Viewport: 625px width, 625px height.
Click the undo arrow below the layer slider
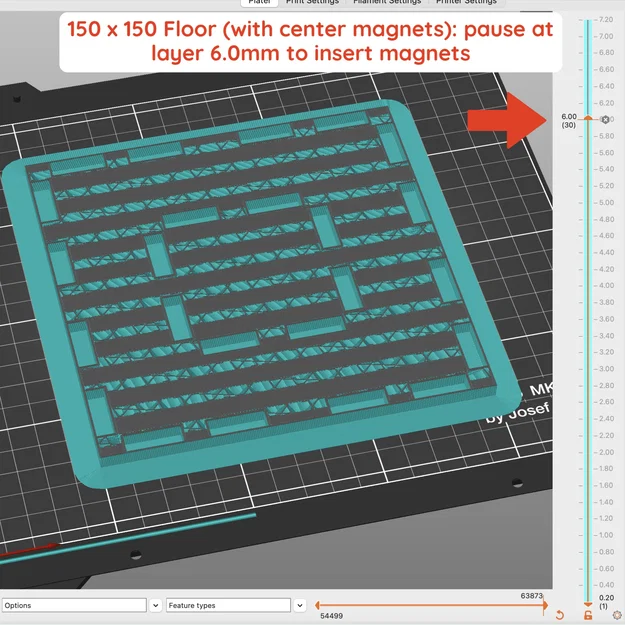pos(560,615)
